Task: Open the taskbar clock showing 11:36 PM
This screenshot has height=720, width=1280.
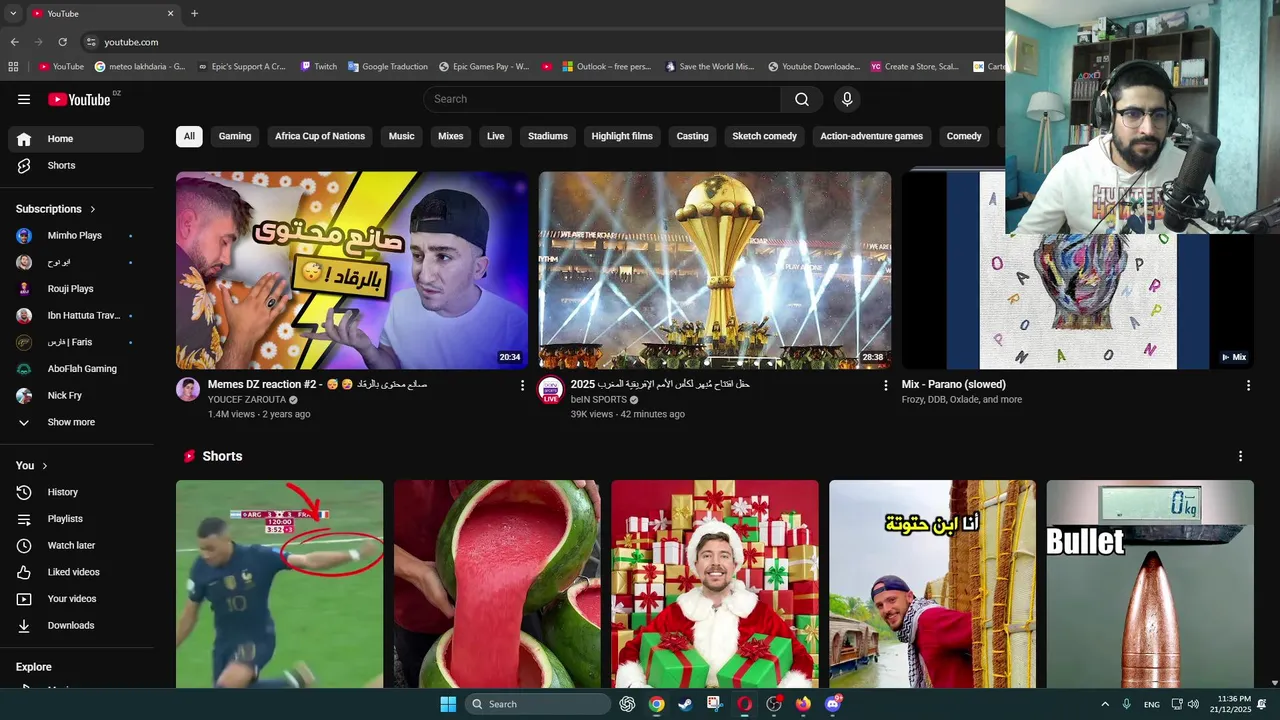Action: [x=1230, y=704]
